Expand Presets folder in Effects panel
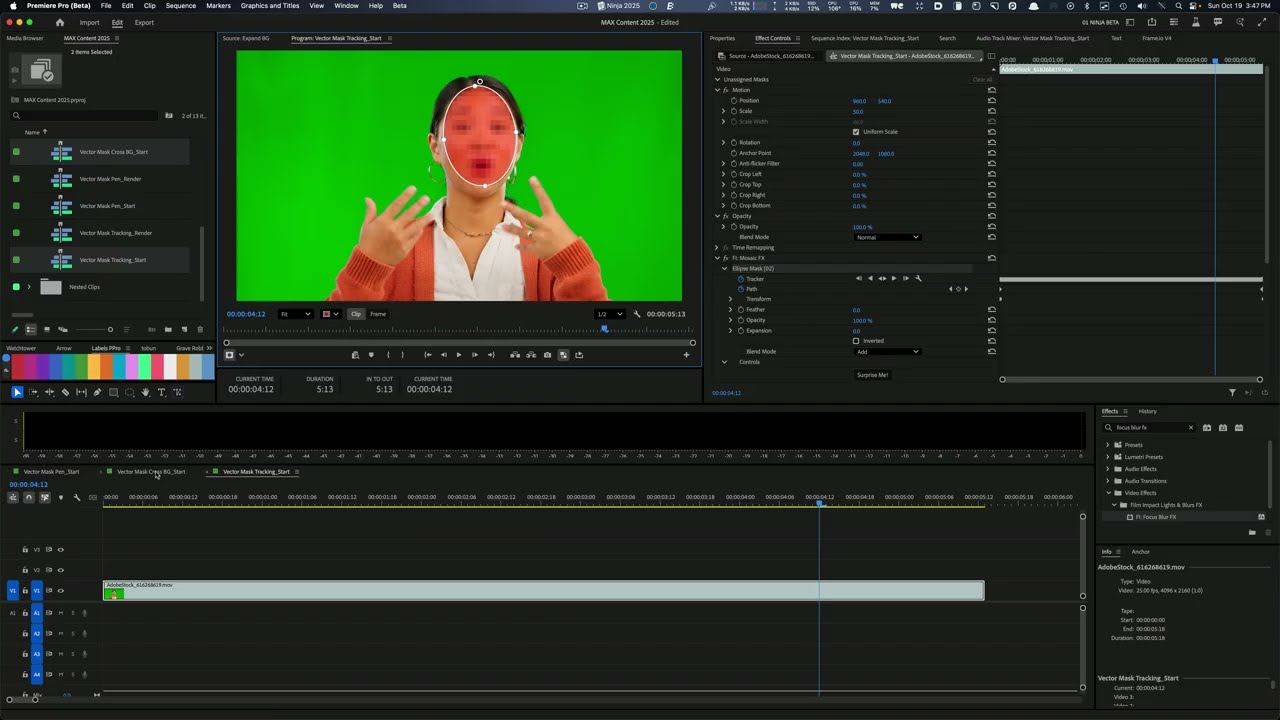1280x720 pixels. coord(1107,445)
